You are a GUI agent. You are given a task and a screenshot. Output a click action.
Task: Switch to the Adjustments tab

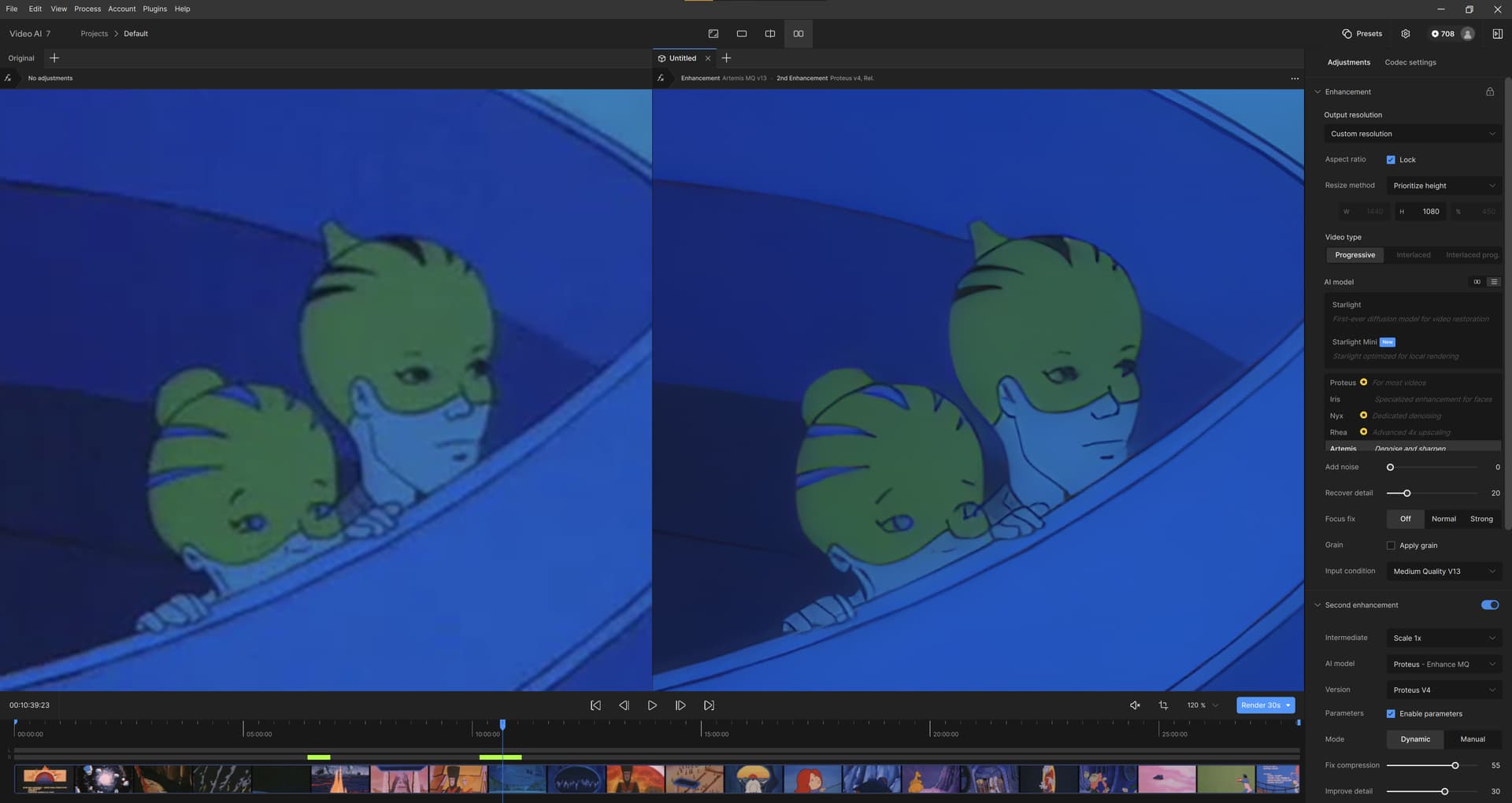click(x=1348, y=62)
